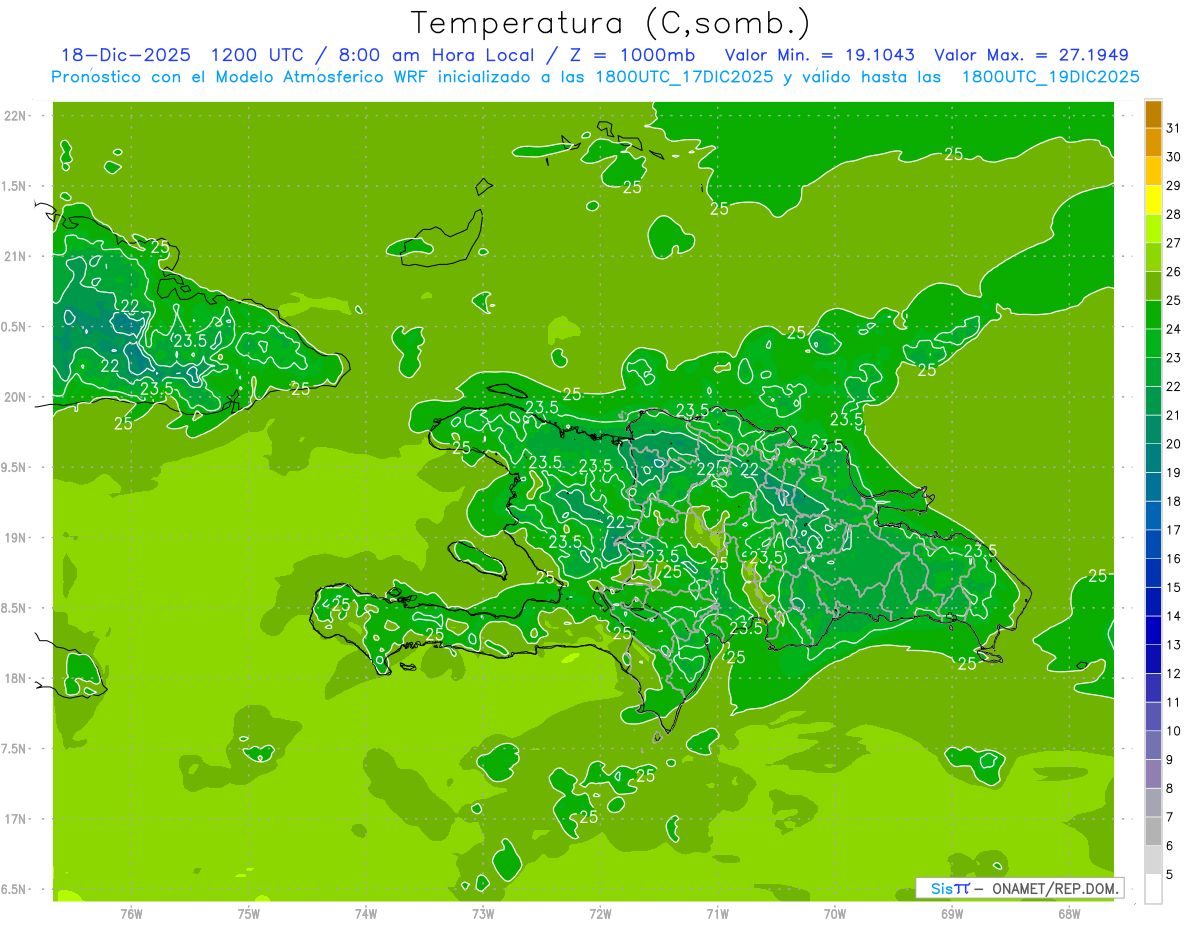This screenshot has width=1200, height=927.
Task: Click the "21N" latitude axis label
Action: tap(15, 256)
